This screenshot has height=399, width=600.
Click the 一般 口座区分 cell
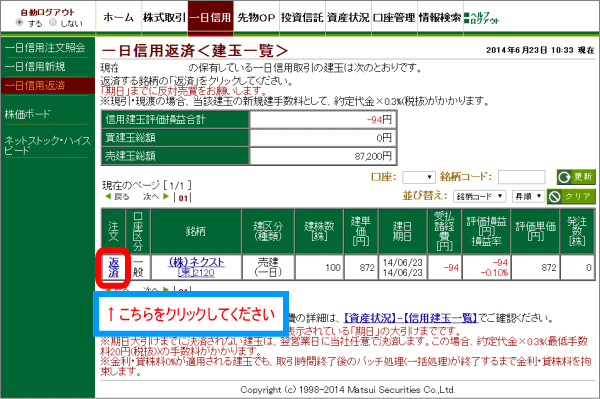(x=138, y=267)
